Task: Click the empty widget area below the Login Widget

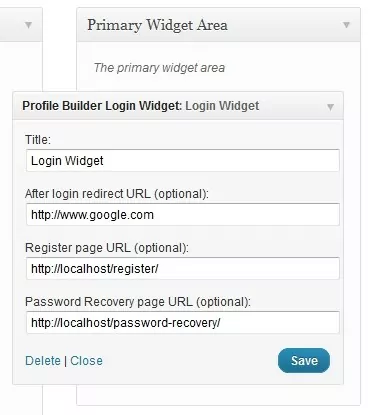Action: point(218,395)
